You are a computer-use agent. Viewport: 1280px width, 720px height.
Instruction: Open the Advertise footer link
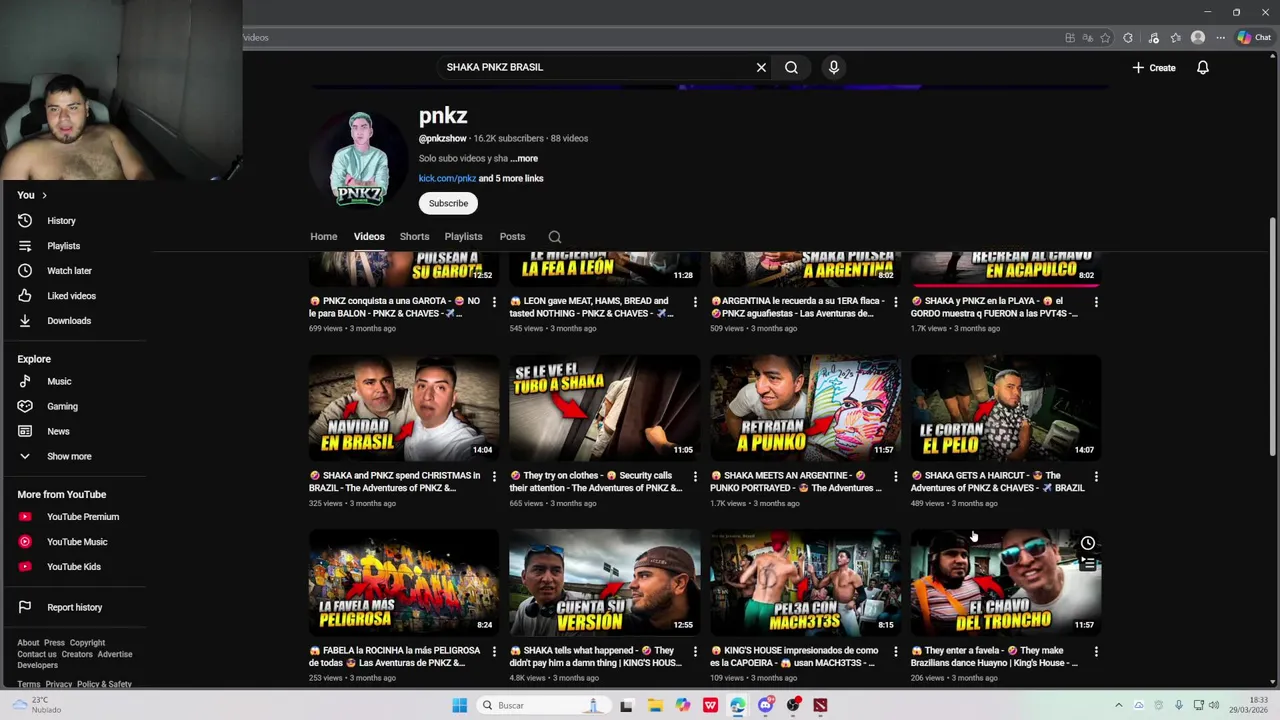115,654
